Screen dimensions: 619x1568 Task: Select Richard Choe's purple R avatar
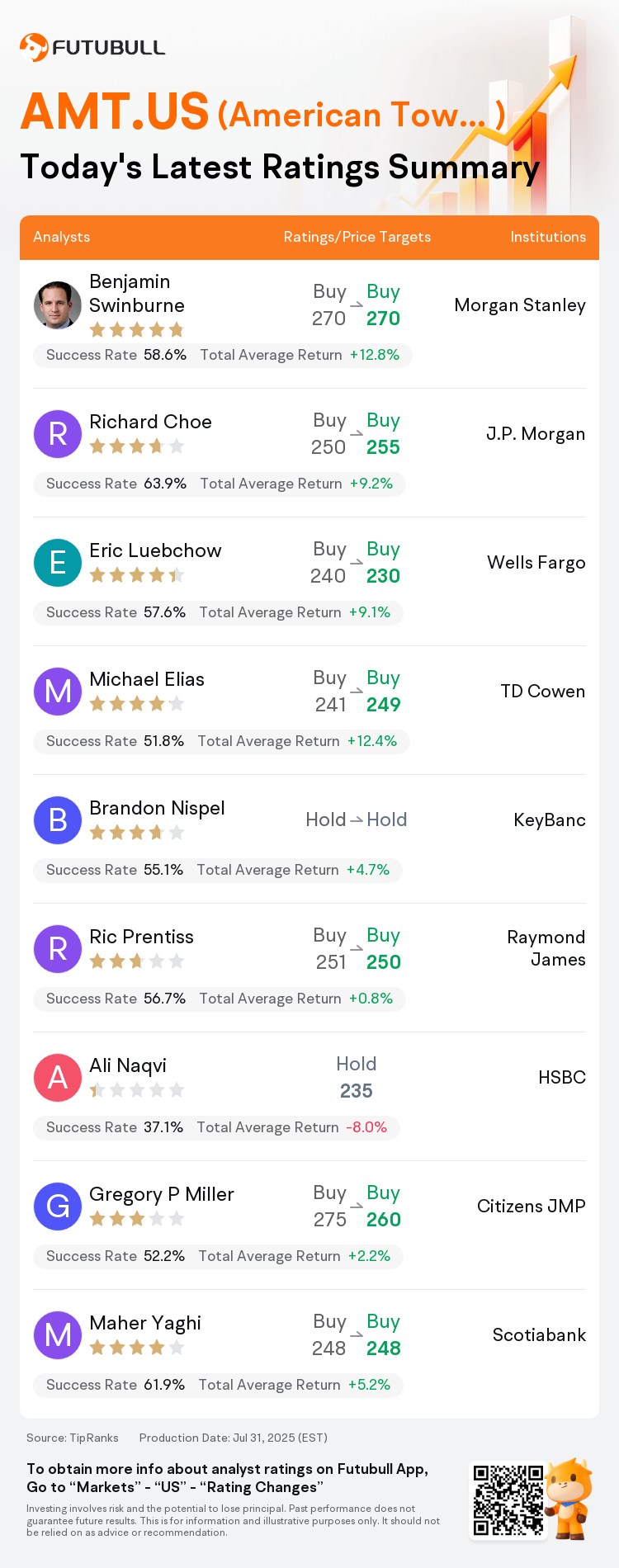[58, 433]
